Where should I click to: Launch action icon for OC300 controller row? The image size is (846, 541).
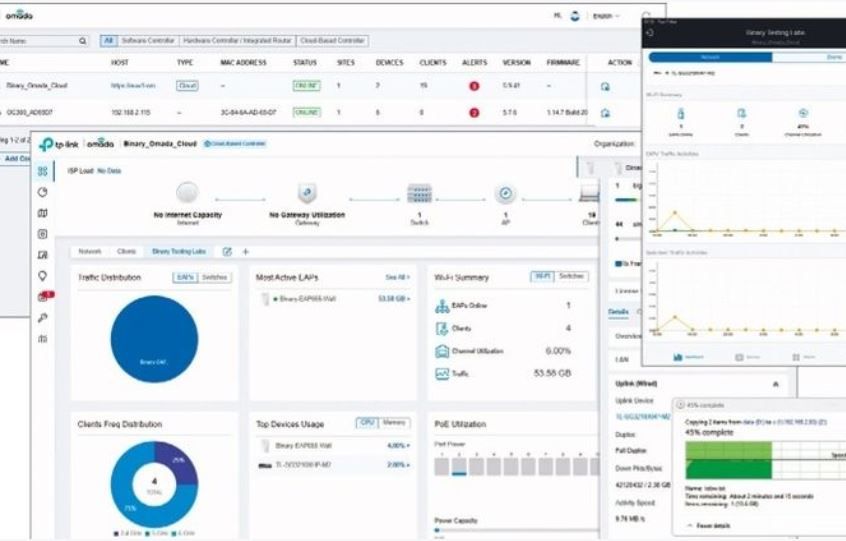[x=605, y=113]
